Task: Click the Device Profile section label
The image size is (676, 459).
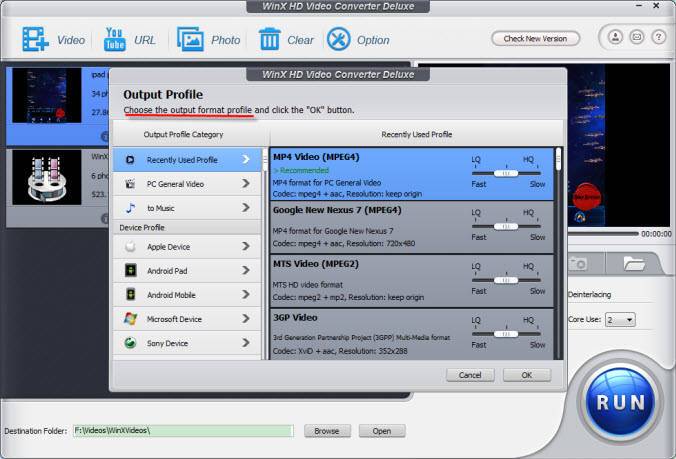Action: click(142, 228)
